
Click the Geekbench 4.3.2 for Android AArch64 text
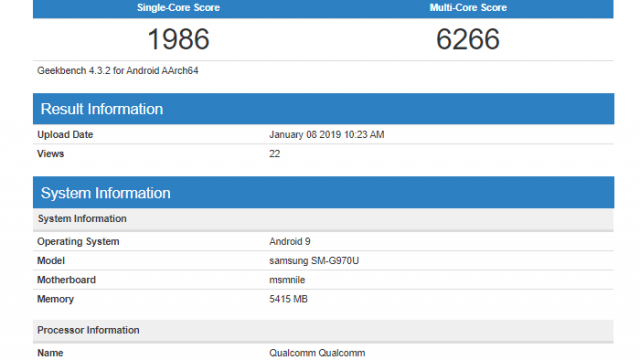click(x=118, y=71)
